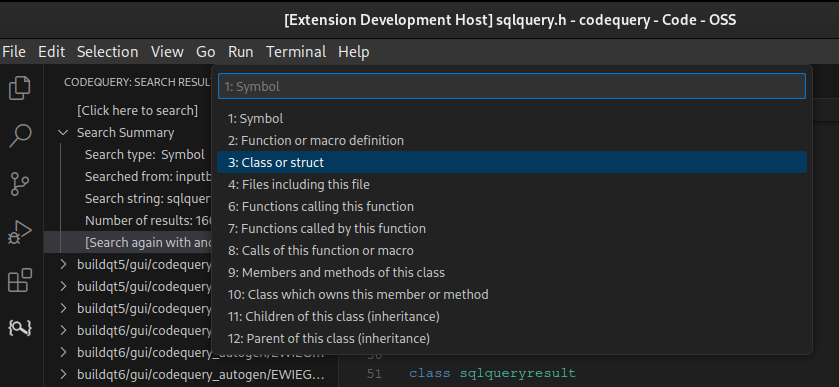Open the Run and Debug view icon
This screenshot has width=839, height=387.
click(x=20, y=232)
